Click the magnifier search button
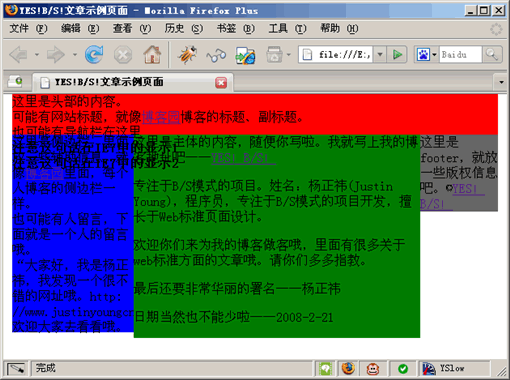 (492, 54)
